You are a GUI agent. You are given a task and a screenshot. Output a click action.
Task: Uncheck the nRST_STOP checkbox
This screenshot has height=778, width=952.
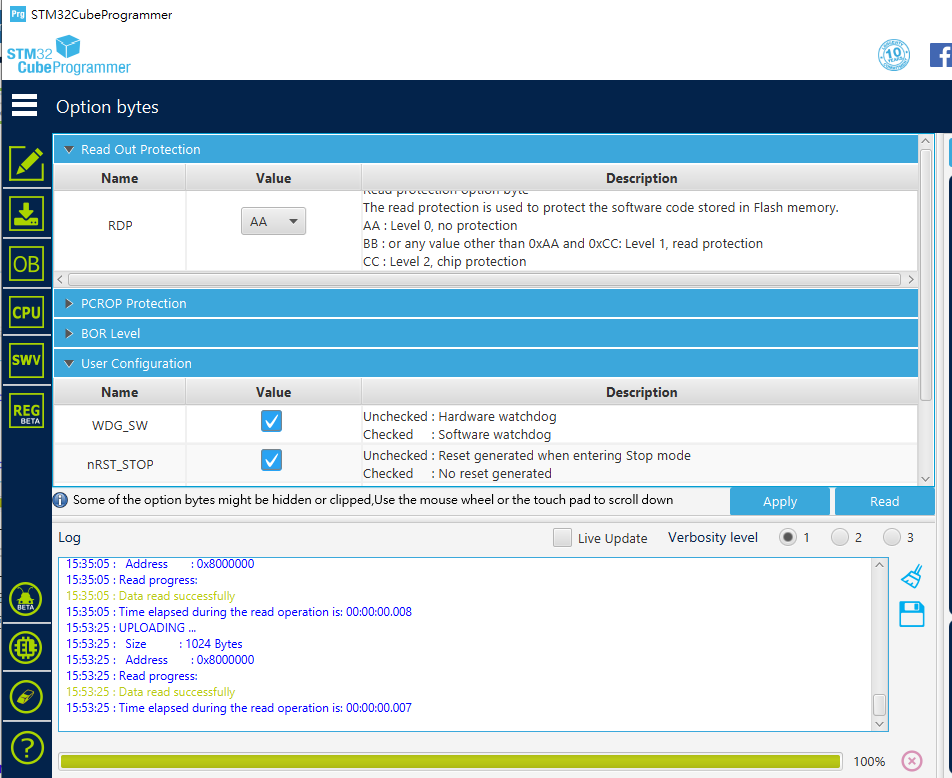tap(271, 460)
